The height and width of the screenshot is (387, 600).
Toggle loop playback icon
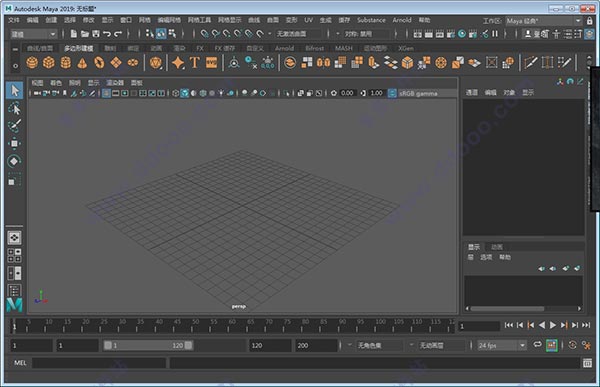tap(538, 345)
